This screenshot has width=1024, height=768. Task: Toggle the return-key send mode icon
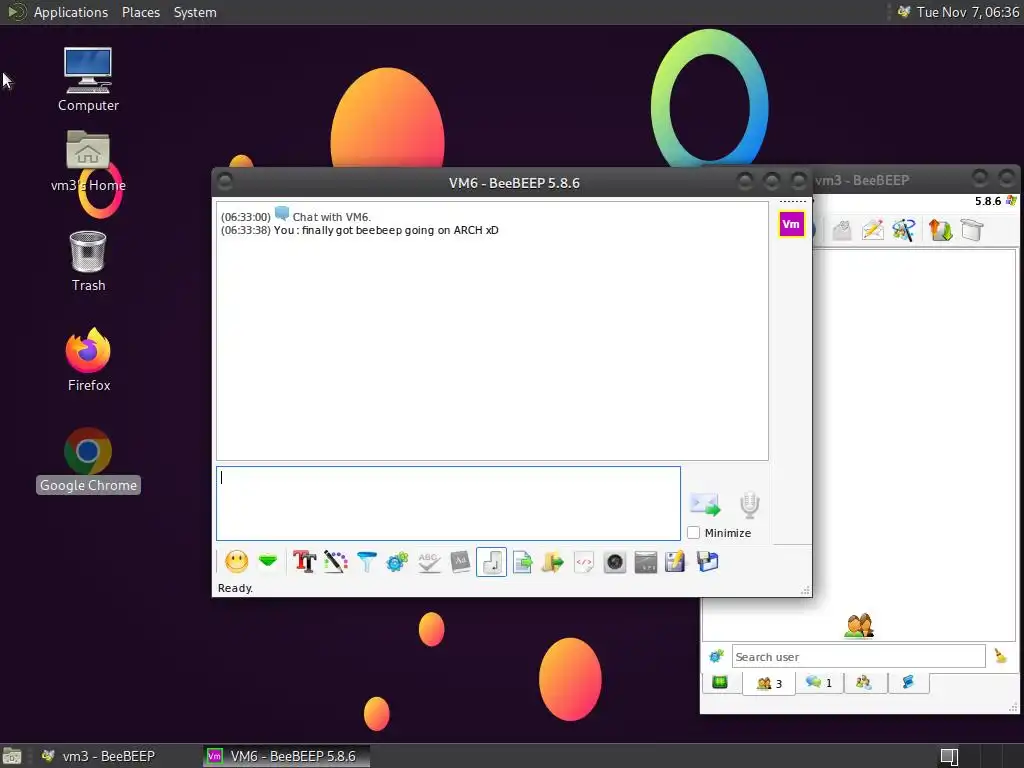[491, 562]
